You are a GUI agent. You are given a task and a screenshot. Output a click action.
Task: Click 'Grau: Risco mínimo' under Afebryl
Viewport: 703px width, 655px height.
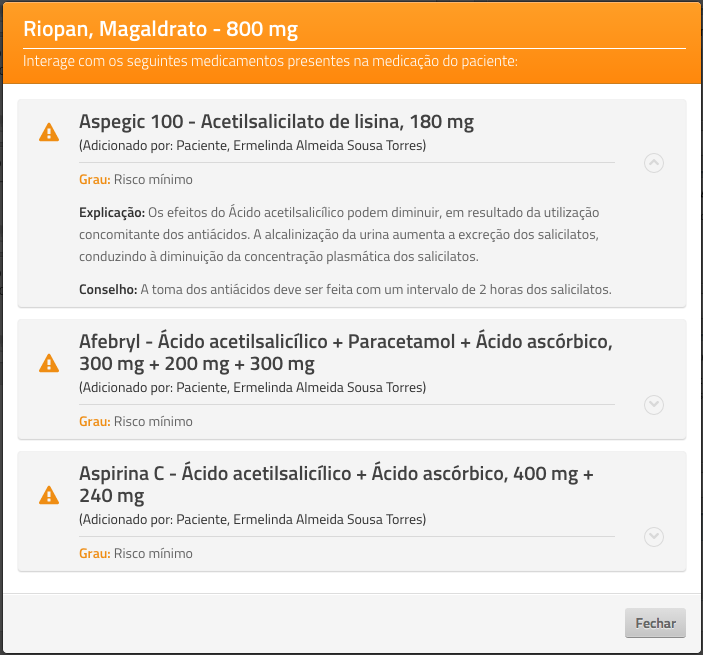(136, 421)
